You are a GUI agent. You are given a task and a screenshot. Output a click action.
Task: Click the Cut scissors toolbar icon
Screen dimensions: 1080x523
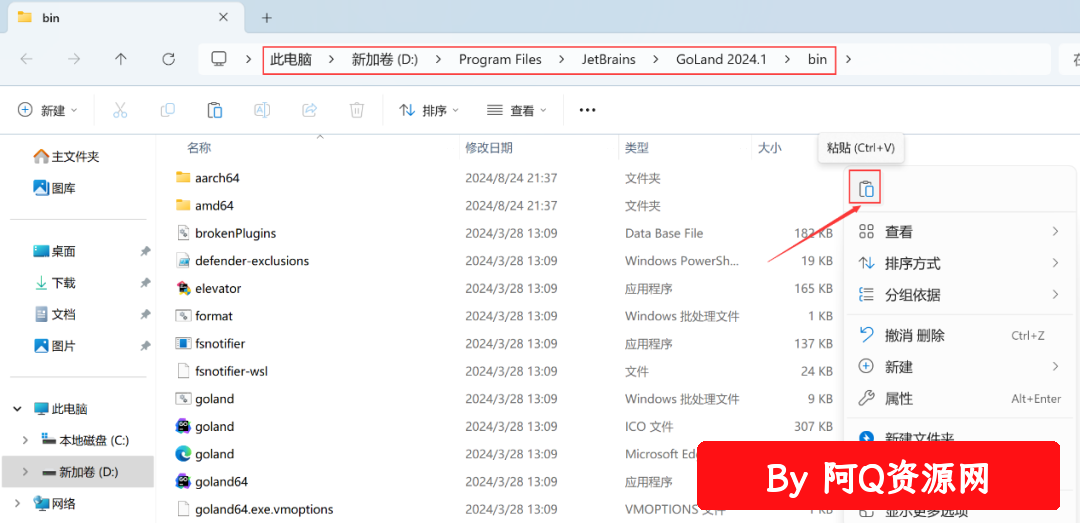pyautogui.click(x=120, y=110)
